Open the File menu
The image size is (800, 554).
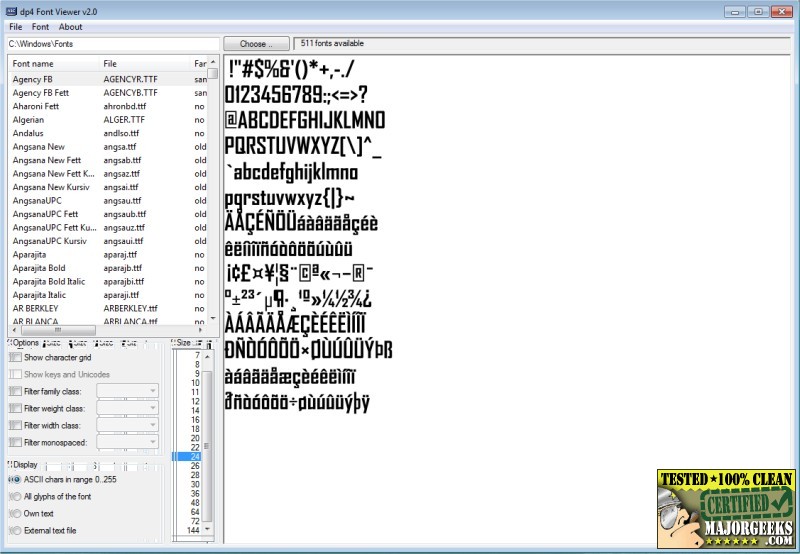(16, 27)
